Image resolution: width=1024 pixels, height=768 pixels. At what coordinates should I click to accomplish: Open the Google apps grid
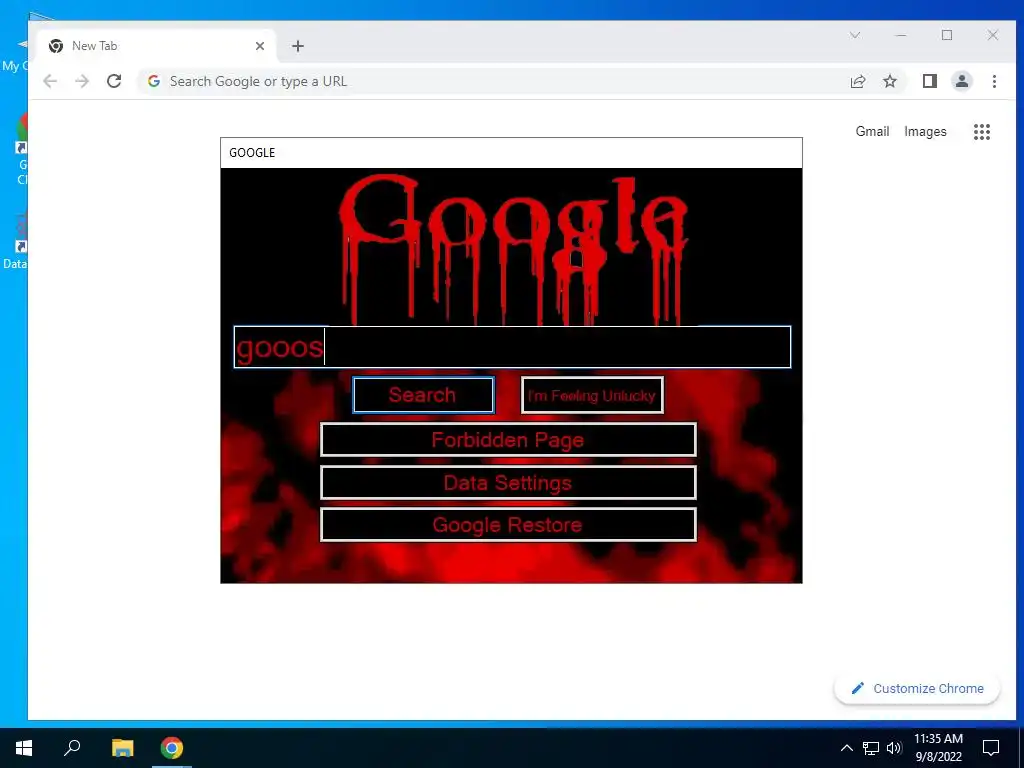click(x=982, y=132)
